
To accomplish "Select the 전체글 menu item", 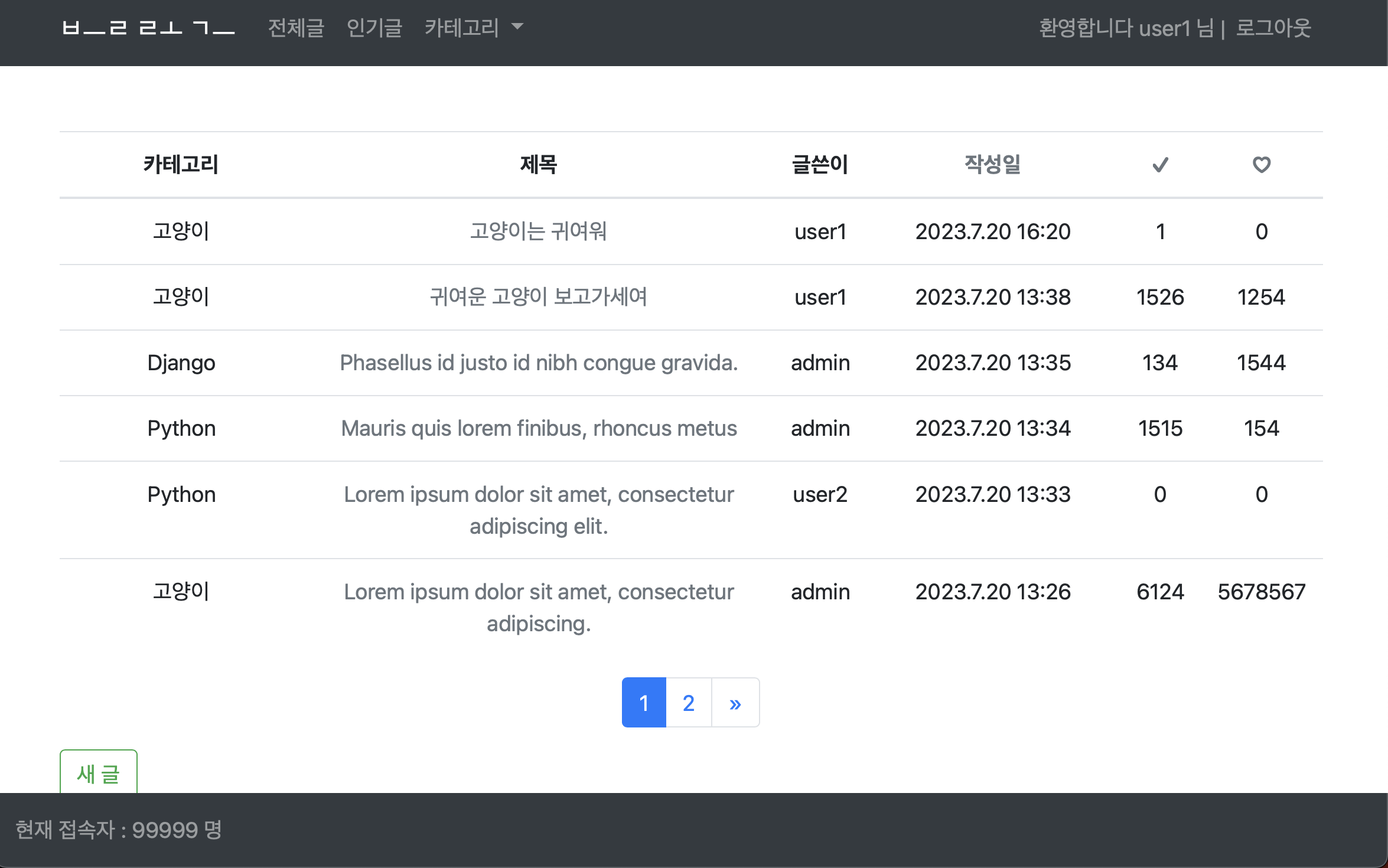I will pyautogui.click(x=296, y=27).
